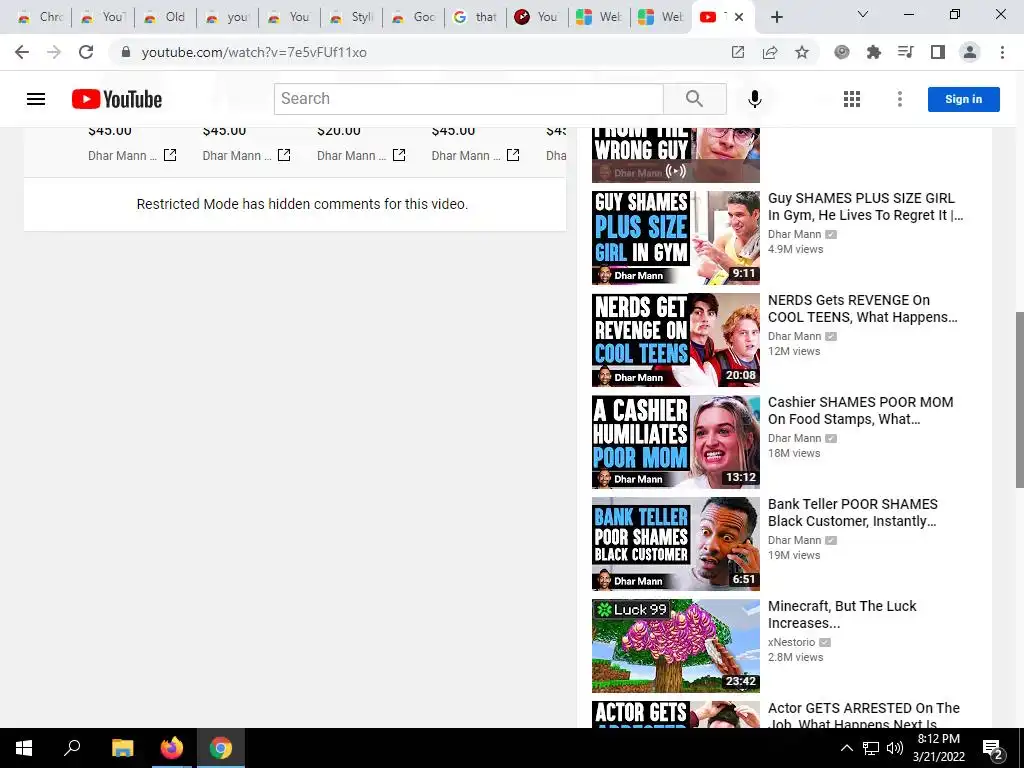This screenshot has height=768, width=1024.
Task: Open Chrome's three-dot menu
Action: click(1002, 52)
